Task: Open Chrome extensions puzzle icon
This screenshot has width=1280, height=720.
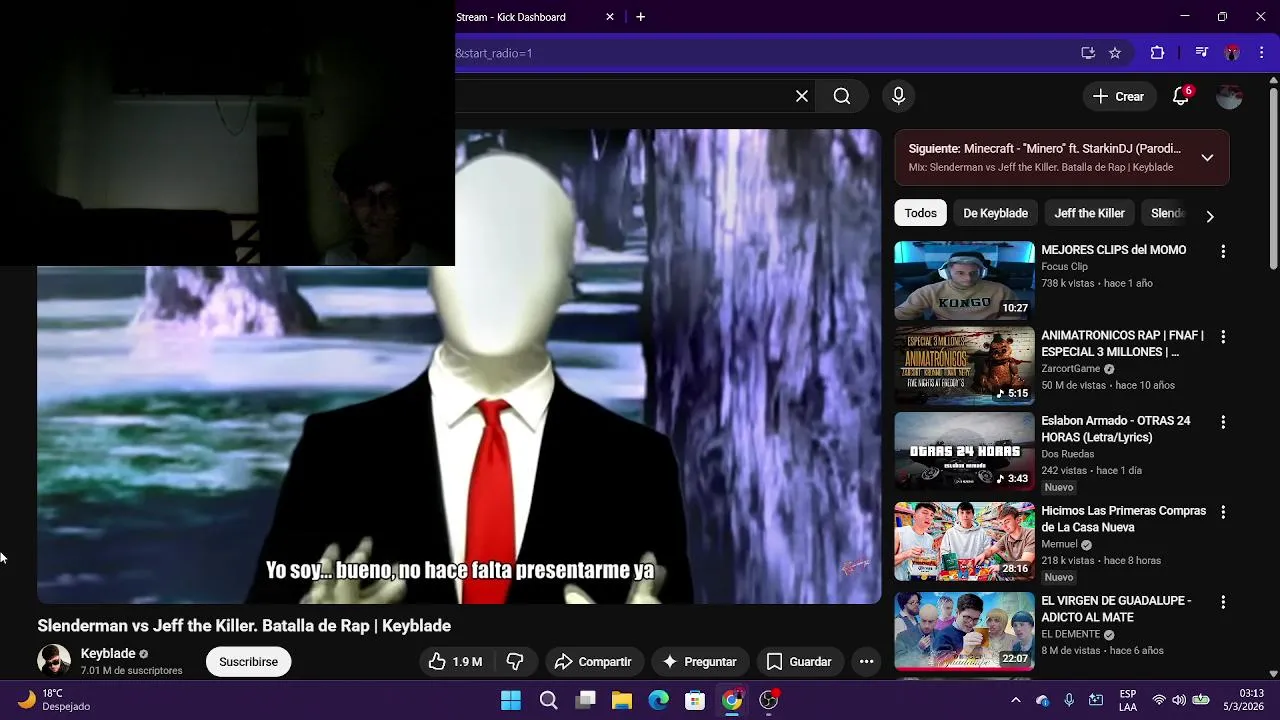Action: [x=1158, y=53]
